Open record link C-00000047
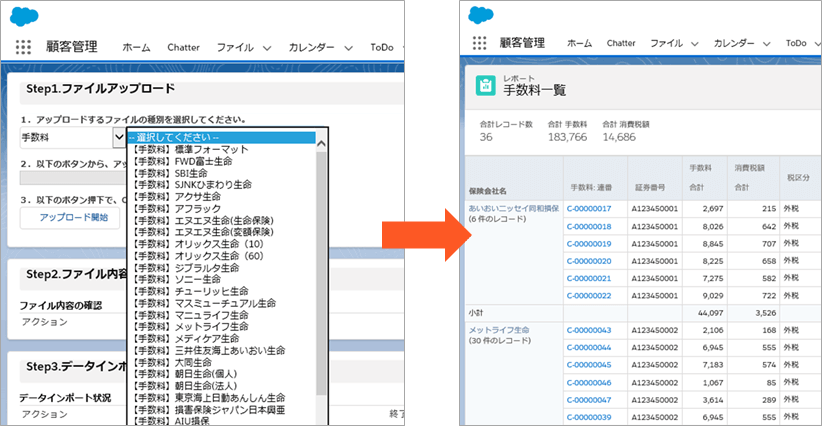 (589, 400)
